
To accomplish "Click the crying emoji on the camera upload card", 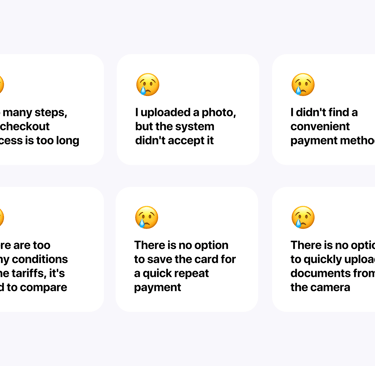I will pos(303,217).
